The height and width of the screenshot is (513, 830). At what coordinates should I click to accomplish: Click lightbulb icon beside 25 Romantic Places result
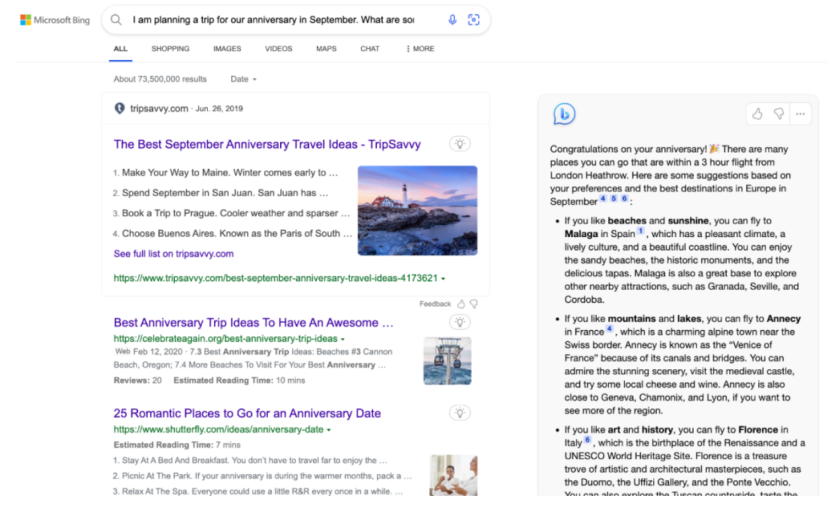460,413
